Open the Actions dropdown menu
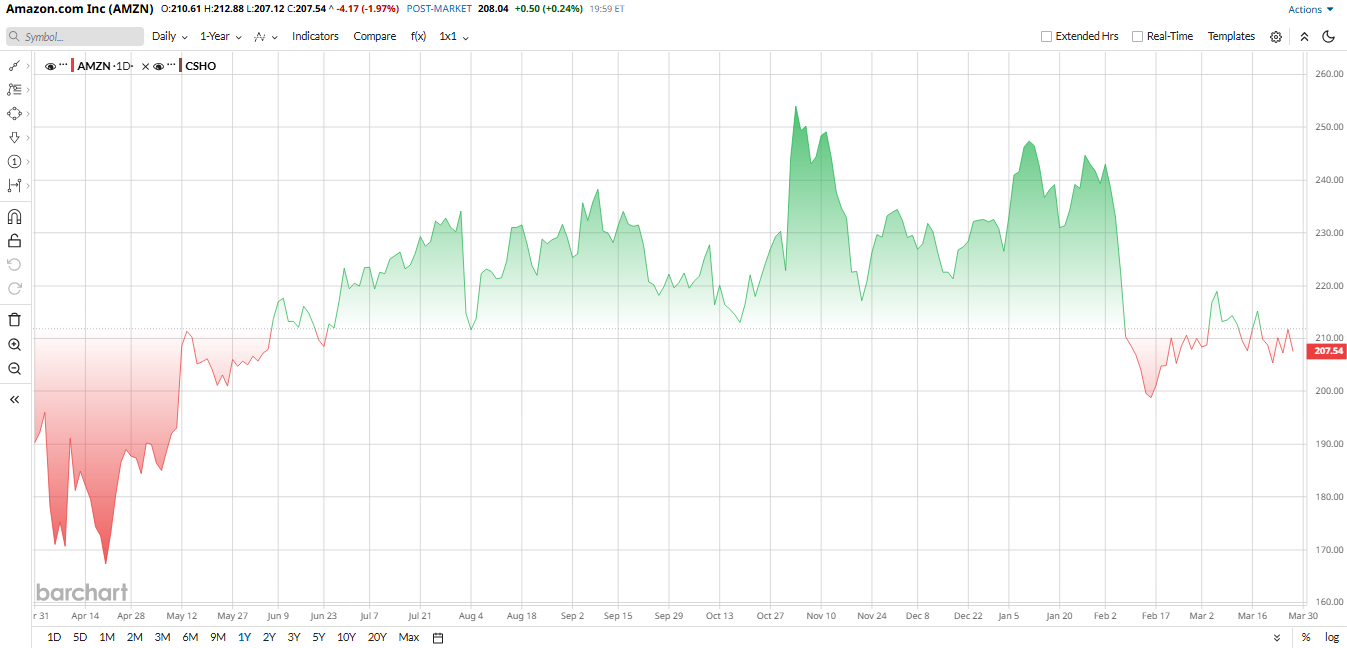1347x648 pixels. click(1311, 9)
